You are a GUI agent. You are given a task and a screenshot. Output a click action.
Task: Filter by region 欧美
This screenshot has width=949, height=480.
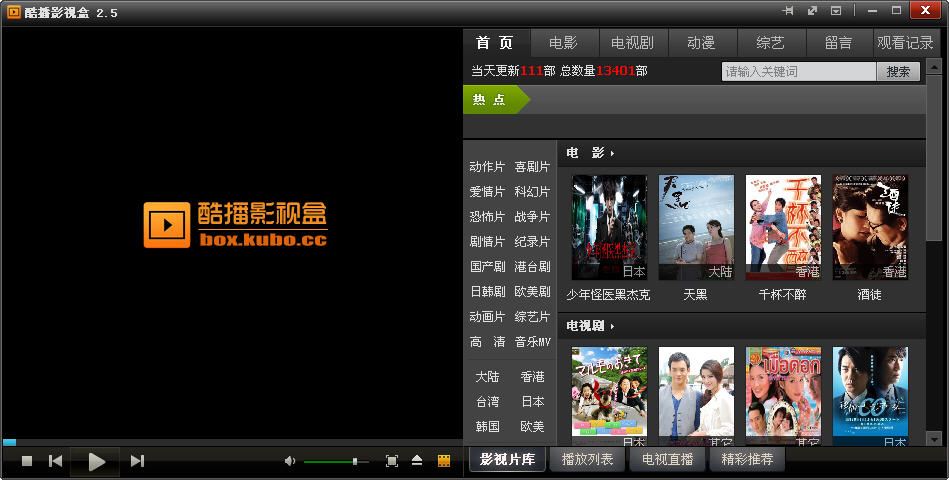coord(532,427)
